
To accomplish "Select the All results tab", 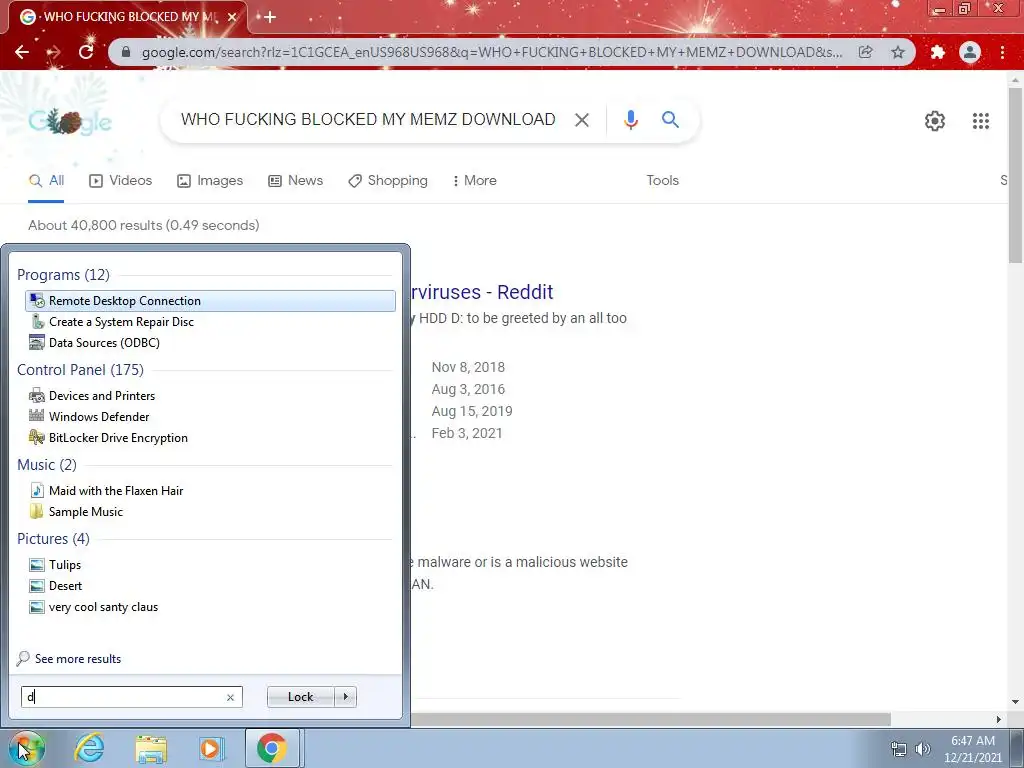I will [46, 181].
